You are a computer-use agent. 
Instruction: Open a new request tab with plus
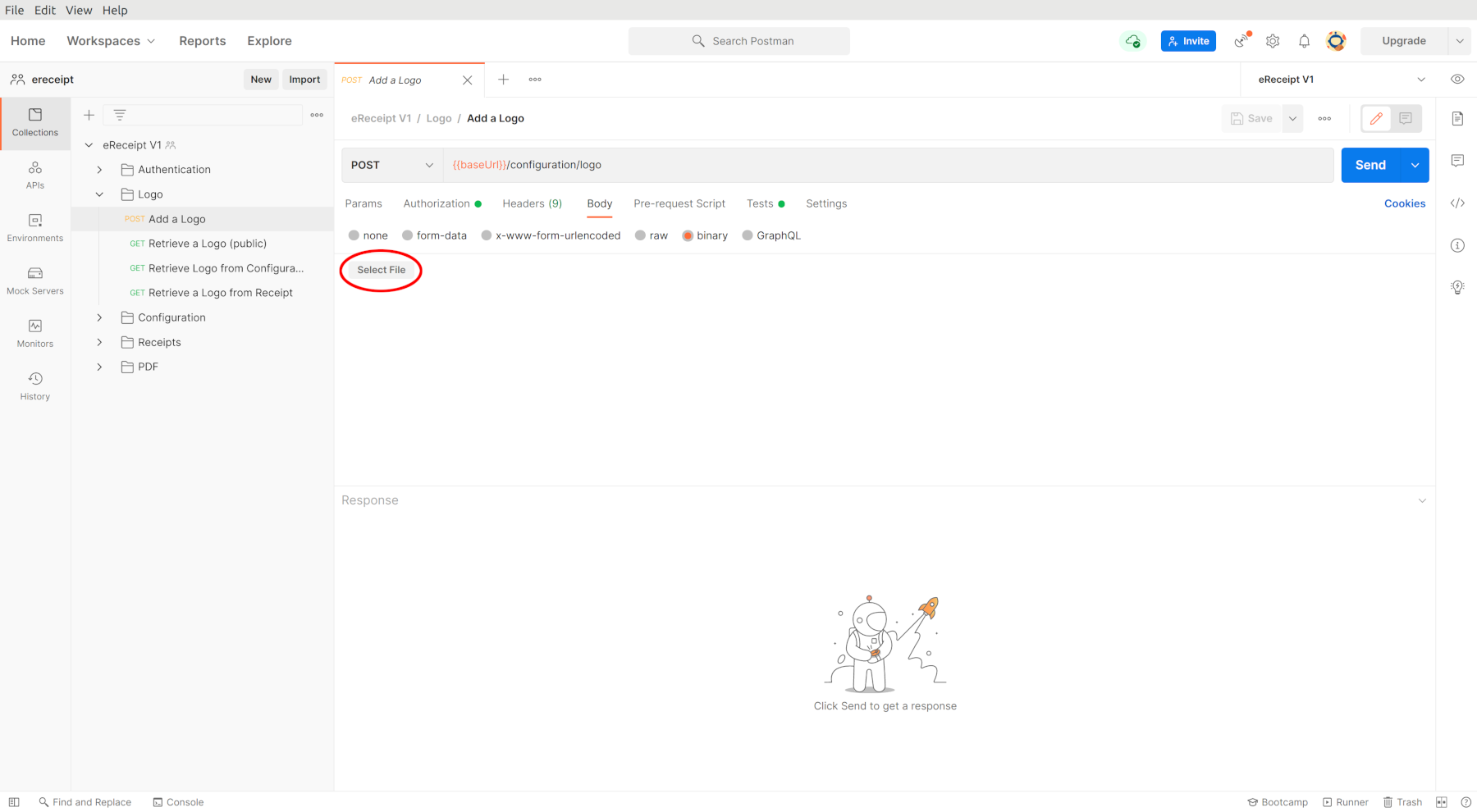tap(503, 80)
